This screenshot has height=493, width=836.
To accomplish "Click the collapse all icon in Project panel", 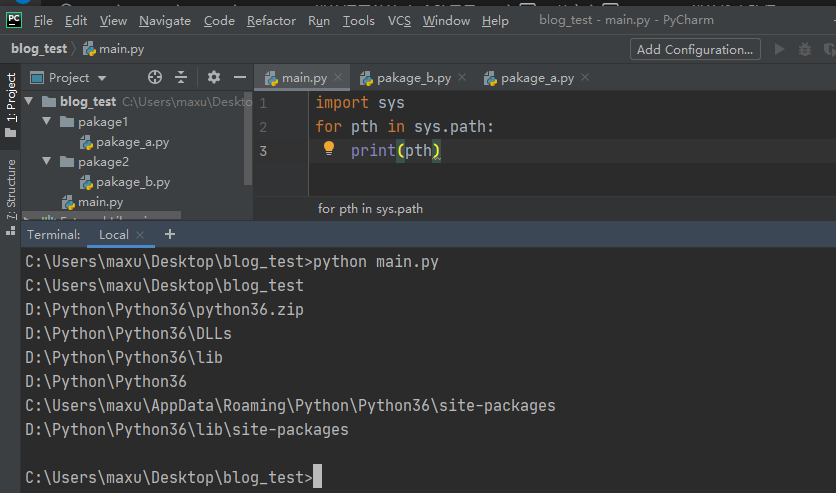I will [x=181, y=77].
